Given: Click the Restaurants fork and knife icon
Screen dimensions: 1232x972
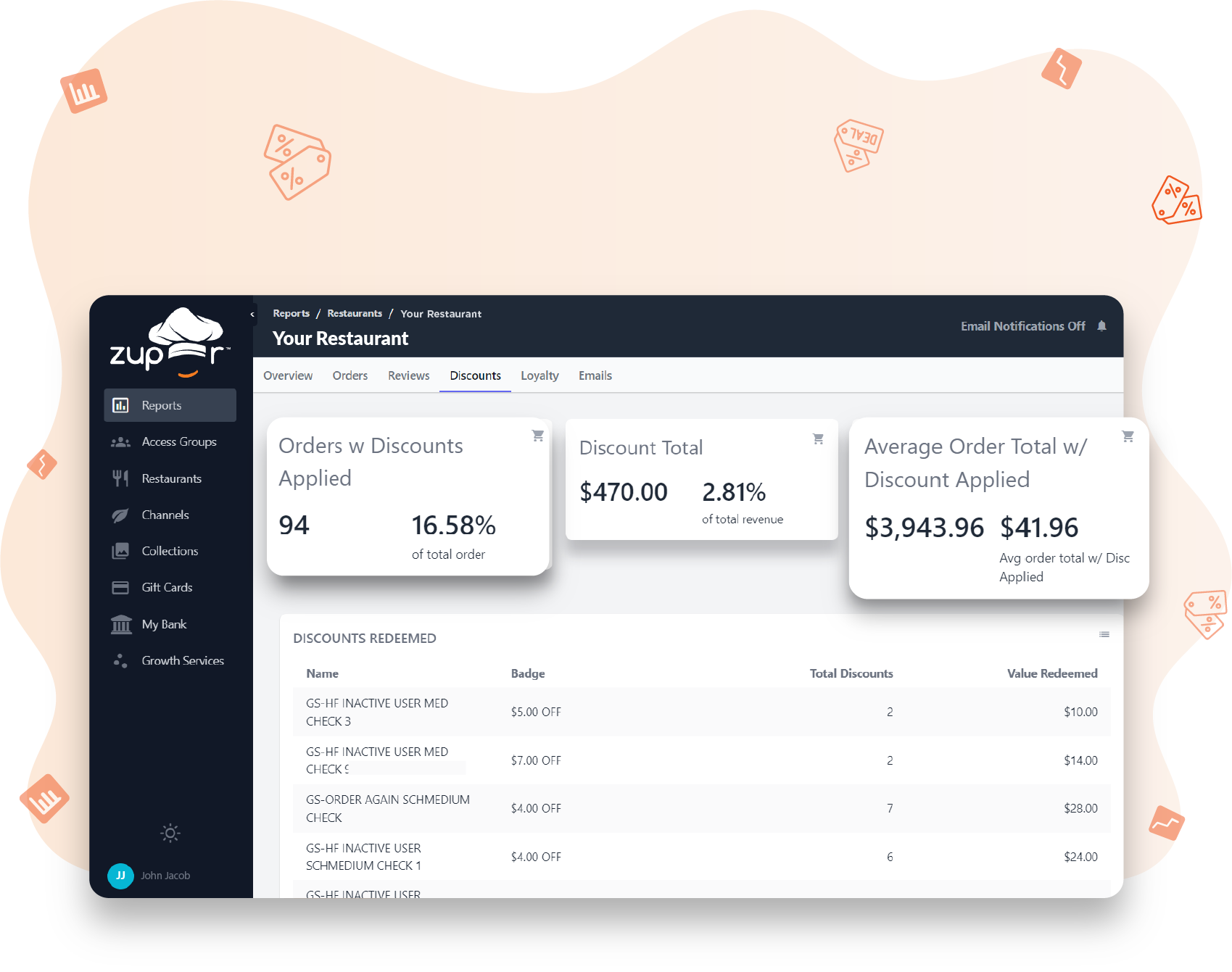Looking at the screenshot, I should pos(120,478).
